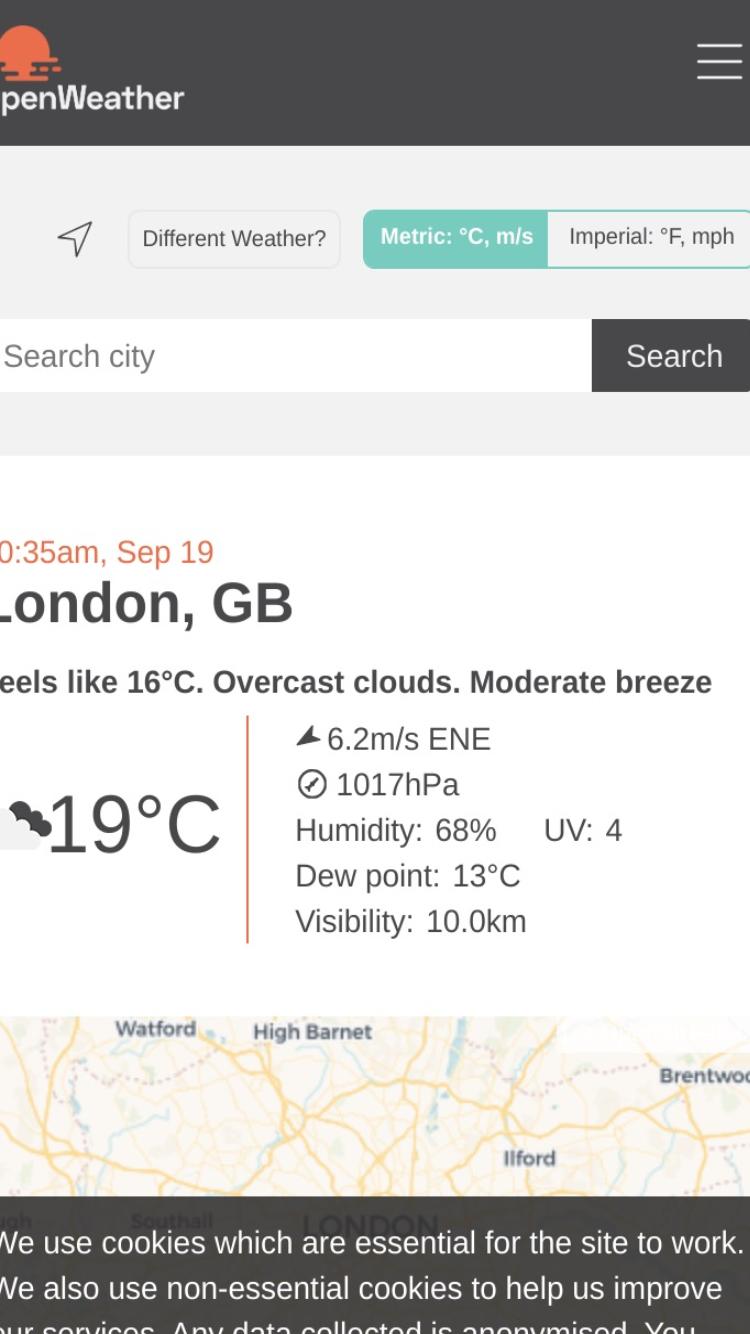Click Brentwood label on the map
The width and height of the screenshot is (750, 1334).
click(704, 1076)
